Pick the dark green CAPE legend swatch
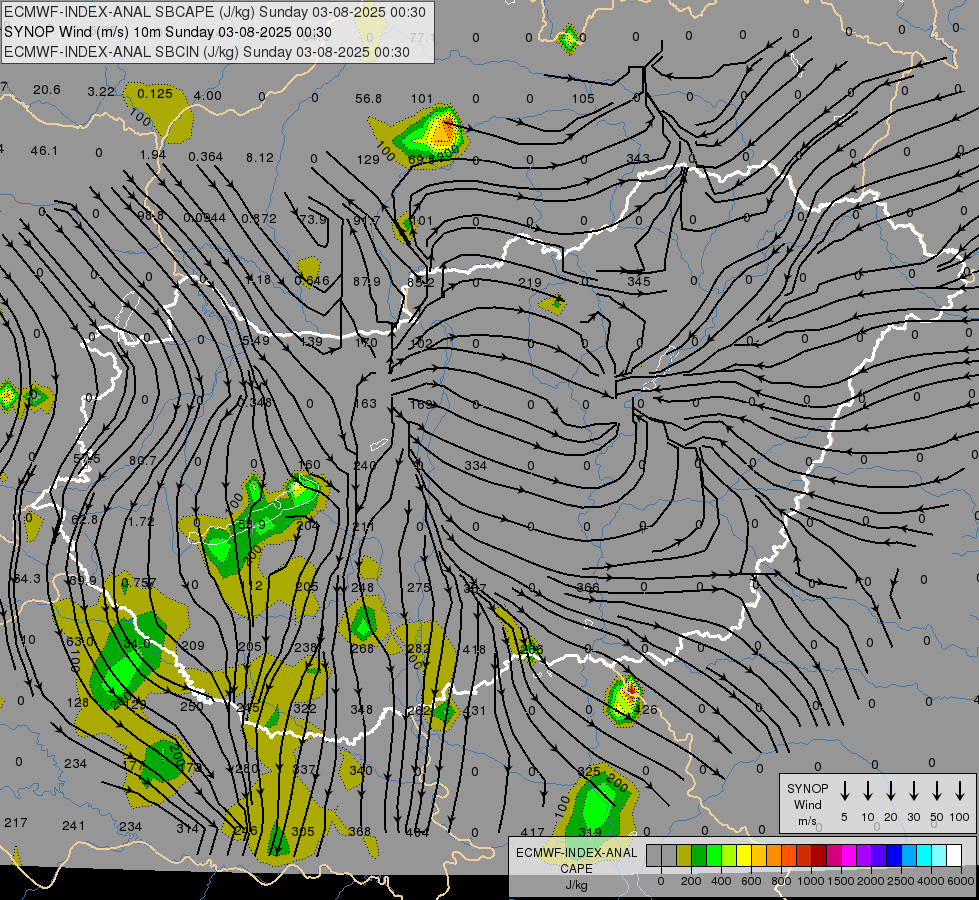Image resolution: width=979 pixels, height=900 pixels. tap(699, 856)
